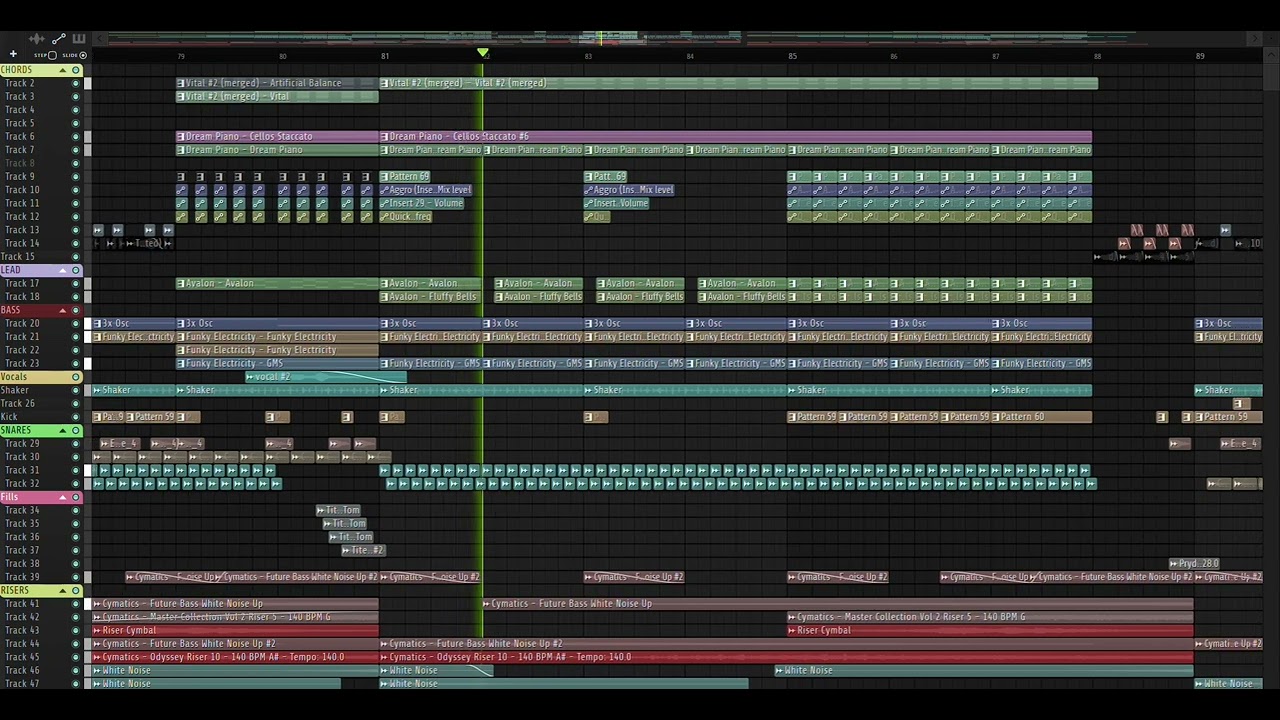
Task: Click the vertical scroll up arrow
Action: [1272, 55]
